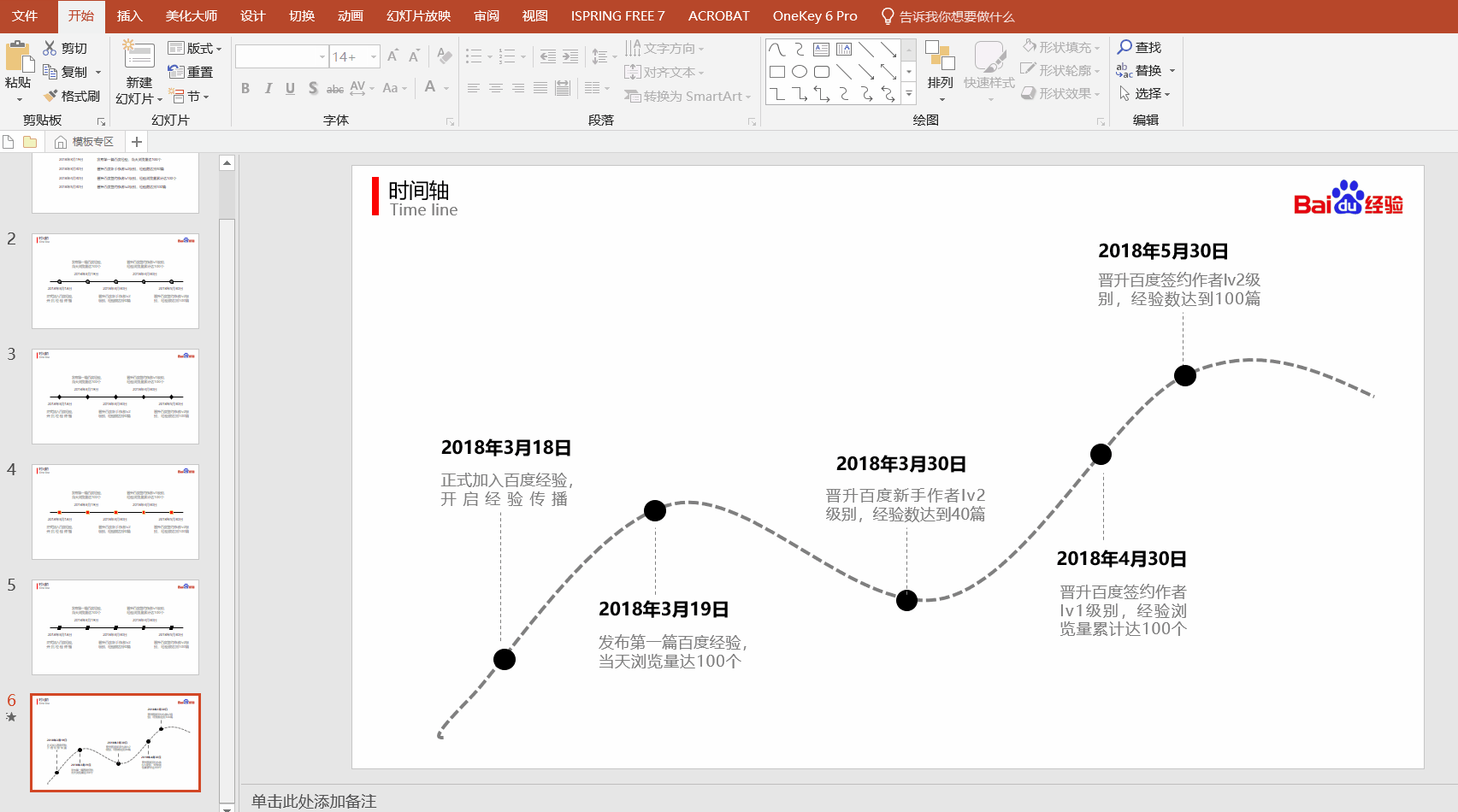This screenshot has height=812, width=1458.
Task: Decrease font size with the smaller A icon
Action: [414, 56]
